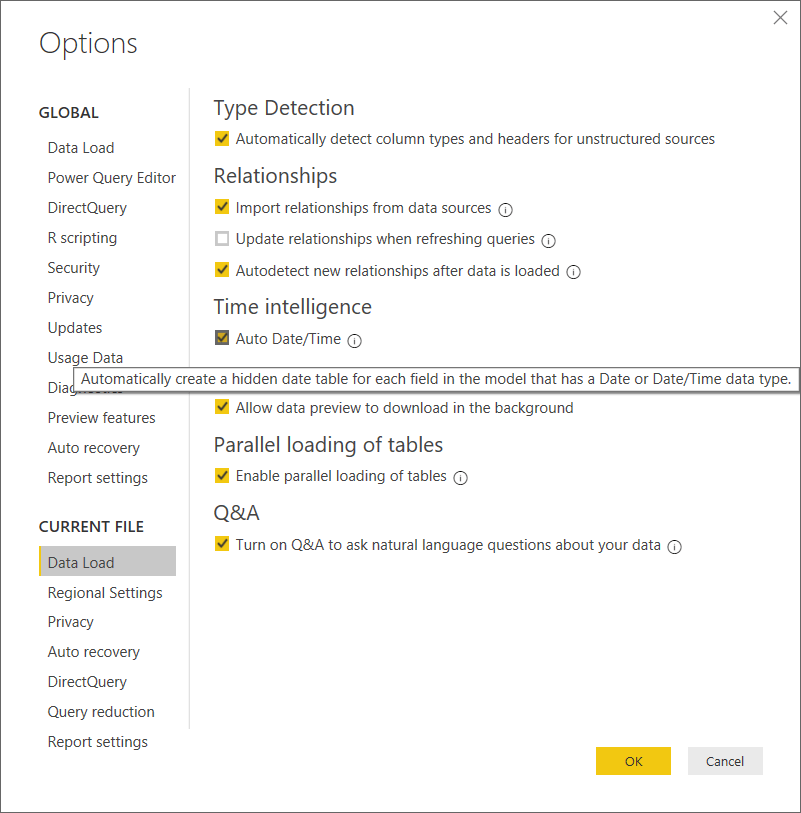801x813 pixels.
Task: Select Usage Data options
Action: [85, 358]
